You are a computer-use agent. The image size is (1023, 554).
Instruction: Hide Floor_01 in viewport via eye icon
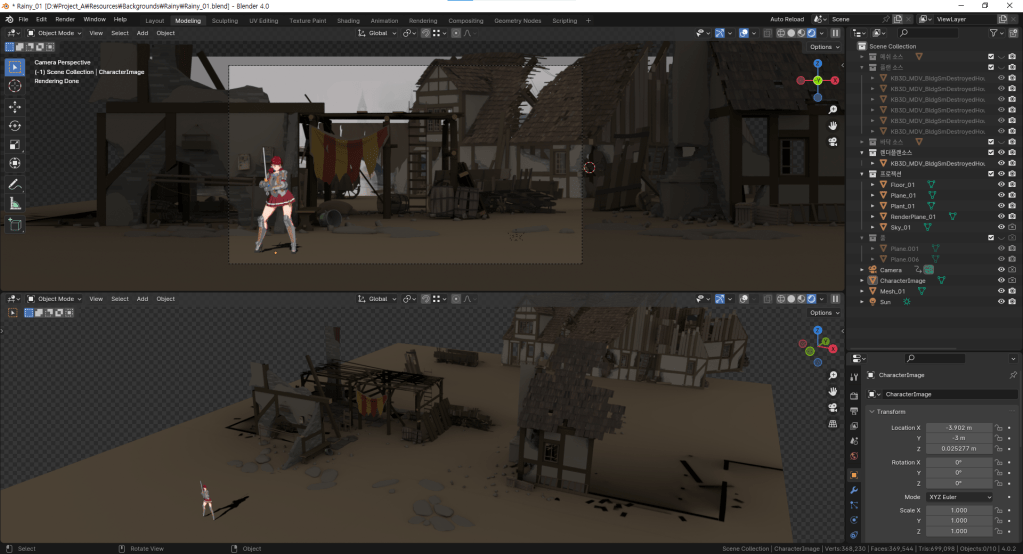tap(1001, 184)
